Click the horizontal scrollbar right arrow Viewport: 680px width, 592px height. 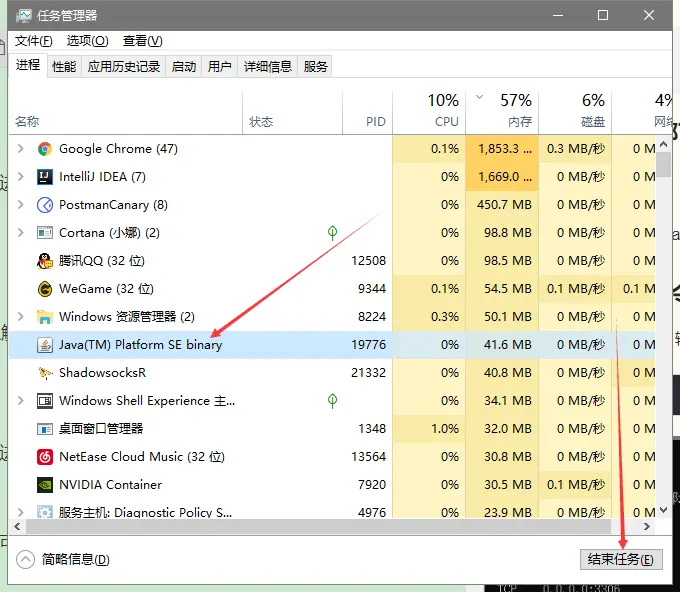(647, 527)
